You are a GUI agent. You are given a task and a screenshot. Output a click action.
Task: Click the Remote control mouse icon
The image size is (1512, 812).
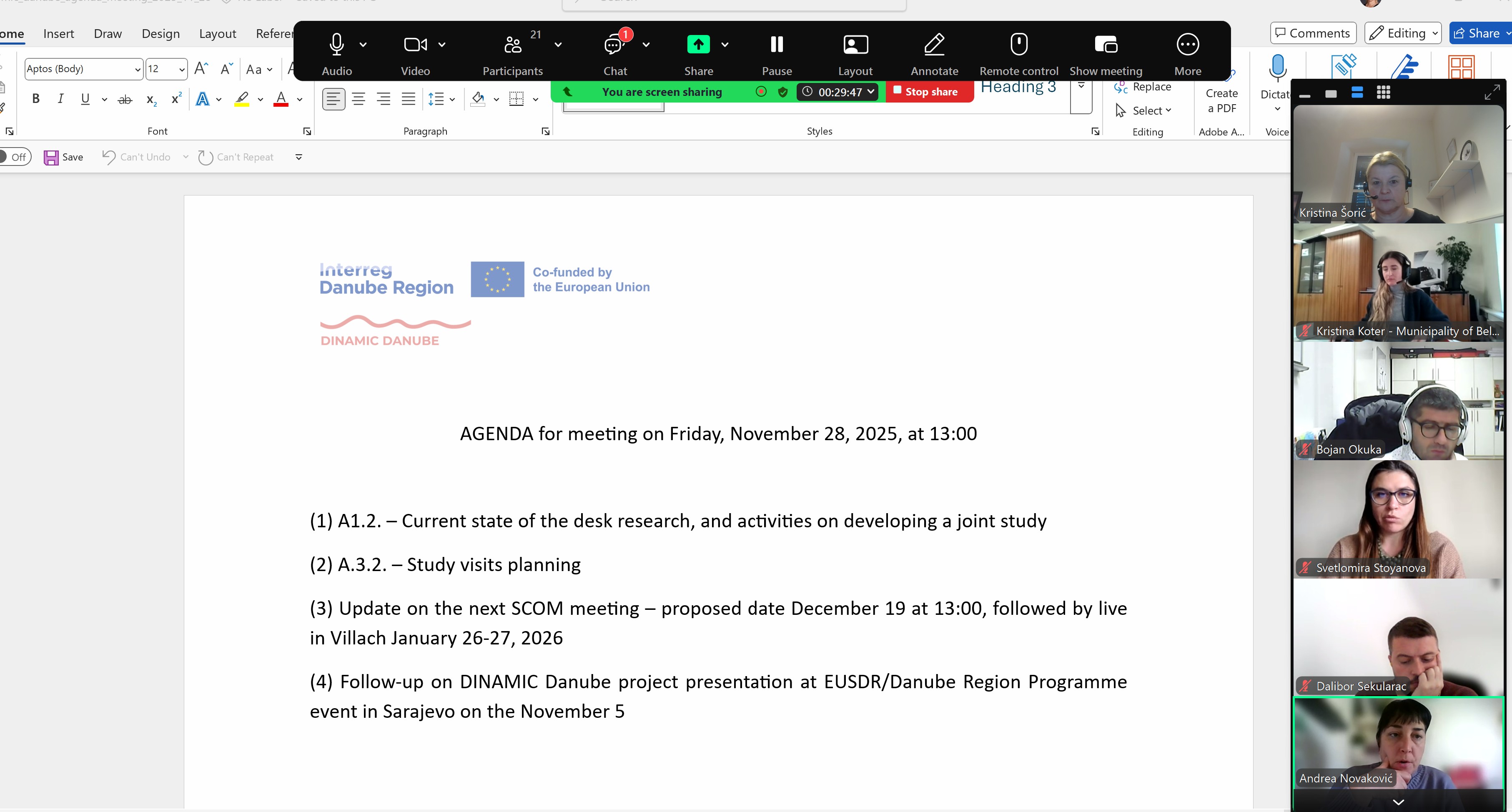pyautogui.click(x=1018, y=45)
